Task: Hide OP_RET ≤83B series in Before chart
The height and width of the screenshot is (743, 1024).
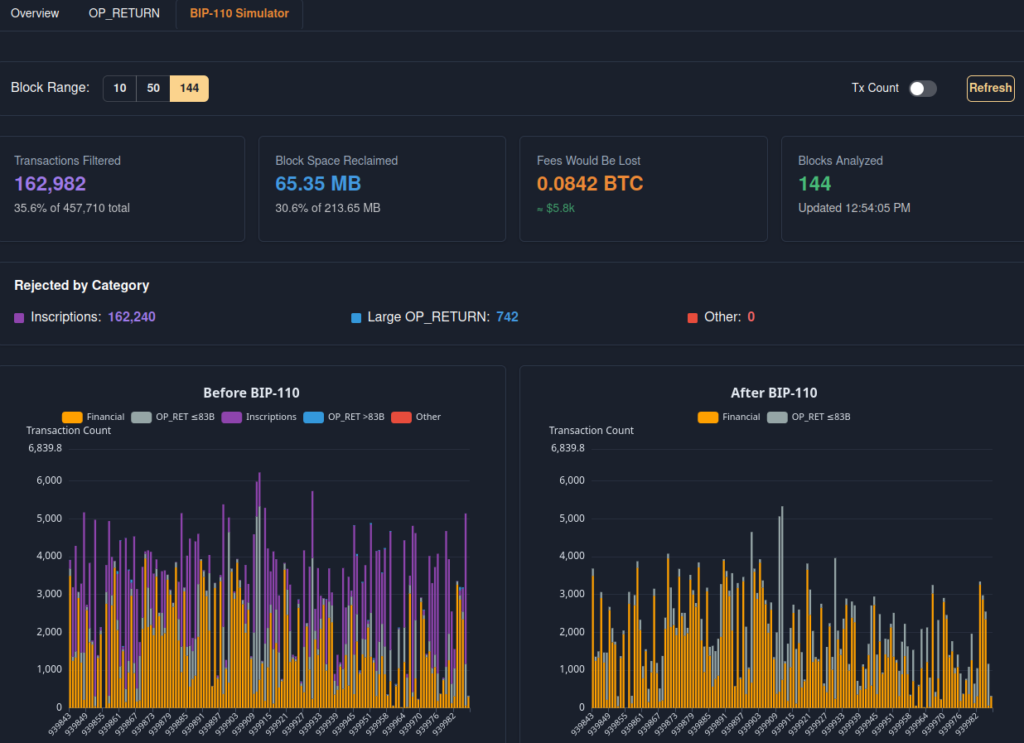Action: (x=173, y=417)
